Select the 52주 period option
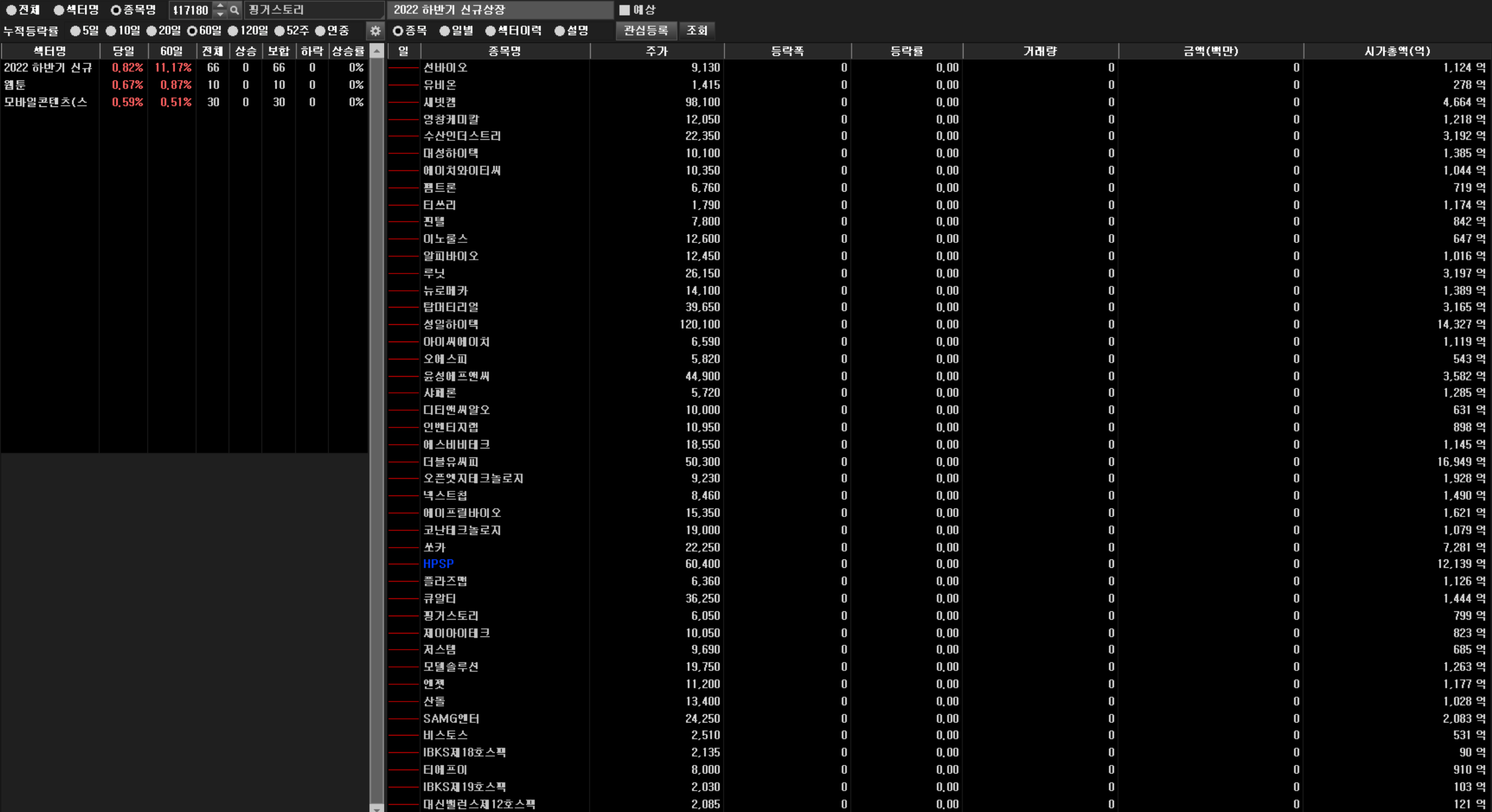The image size is (1492, 812). (x=280, y=30)
